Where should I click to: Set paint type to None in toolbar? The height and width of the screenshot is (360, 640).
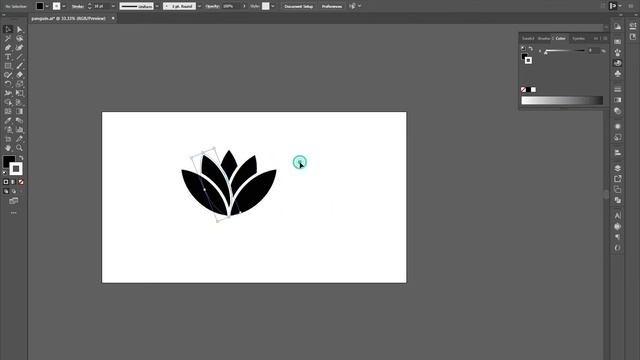pos(21,182)
